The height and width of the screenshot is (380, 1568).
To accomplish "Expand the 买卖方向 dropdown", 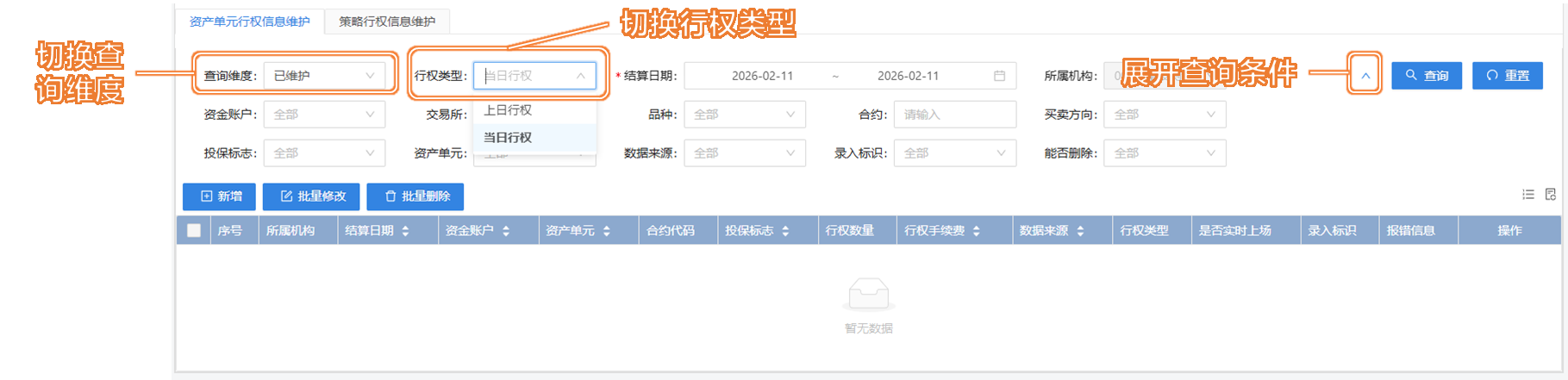I will (x=1165, y=115).
